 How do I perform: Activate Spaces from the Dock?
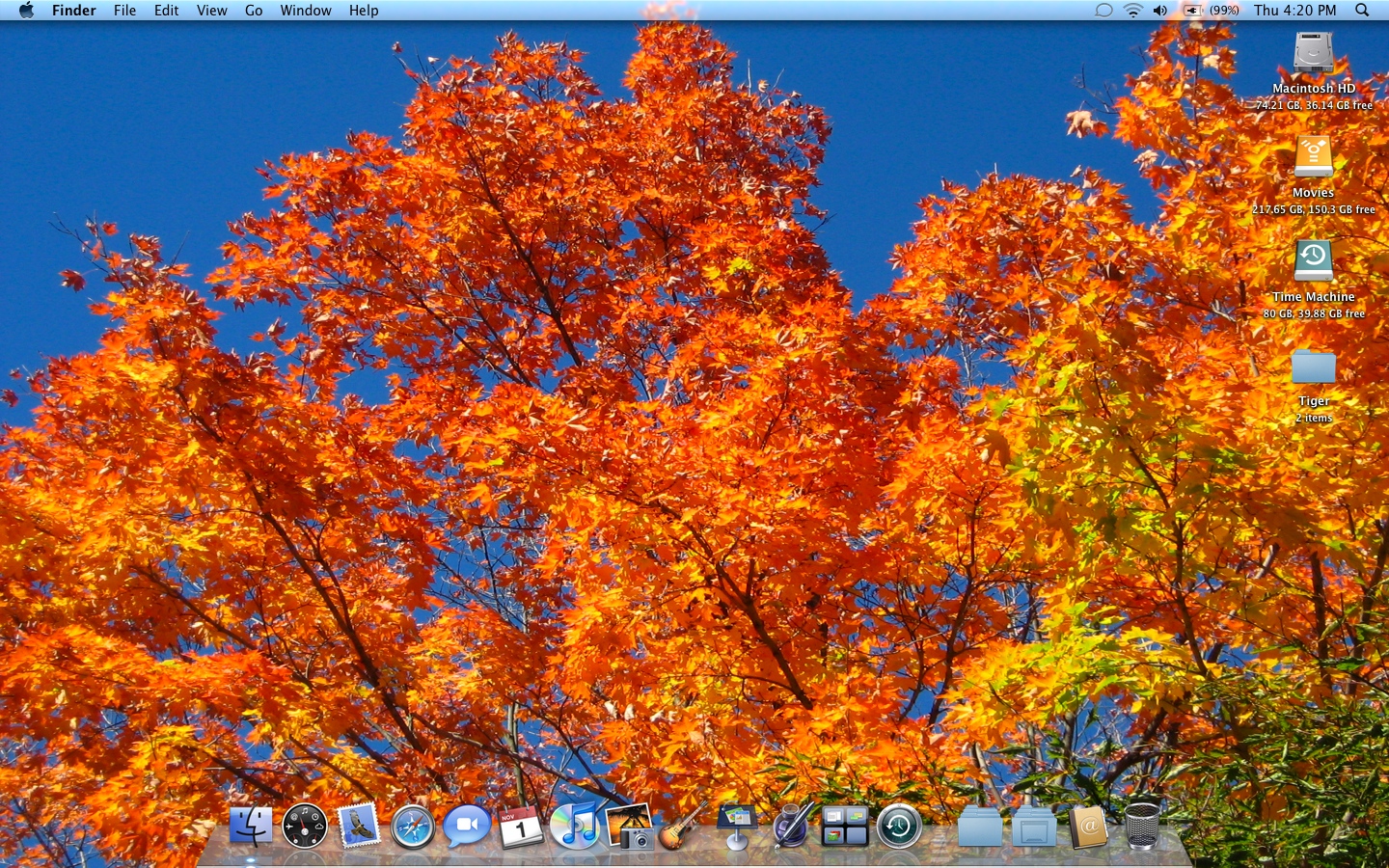tap(845, 827)
